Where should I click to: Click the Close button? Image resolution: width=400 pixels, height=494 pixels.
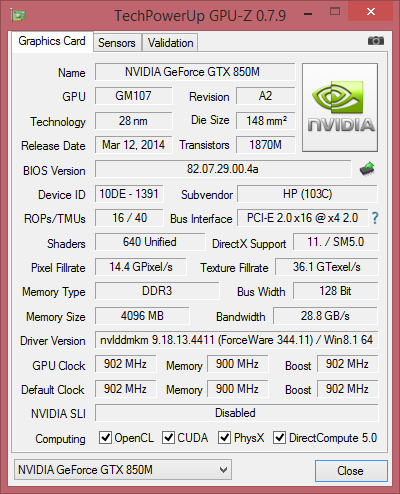click(351, 471)
